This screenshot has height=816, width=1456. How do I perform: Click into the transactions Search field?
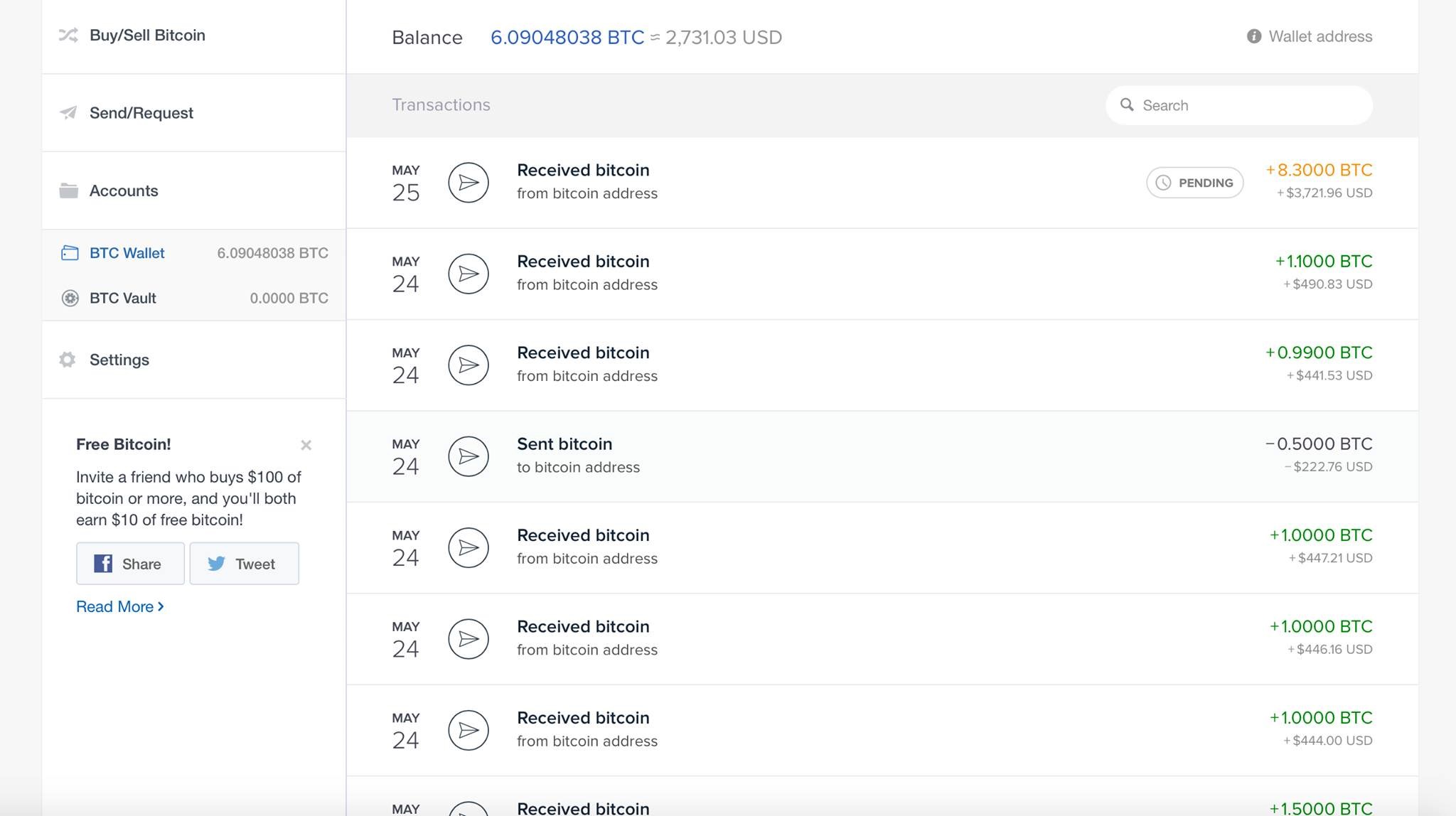pos(1251,105)
